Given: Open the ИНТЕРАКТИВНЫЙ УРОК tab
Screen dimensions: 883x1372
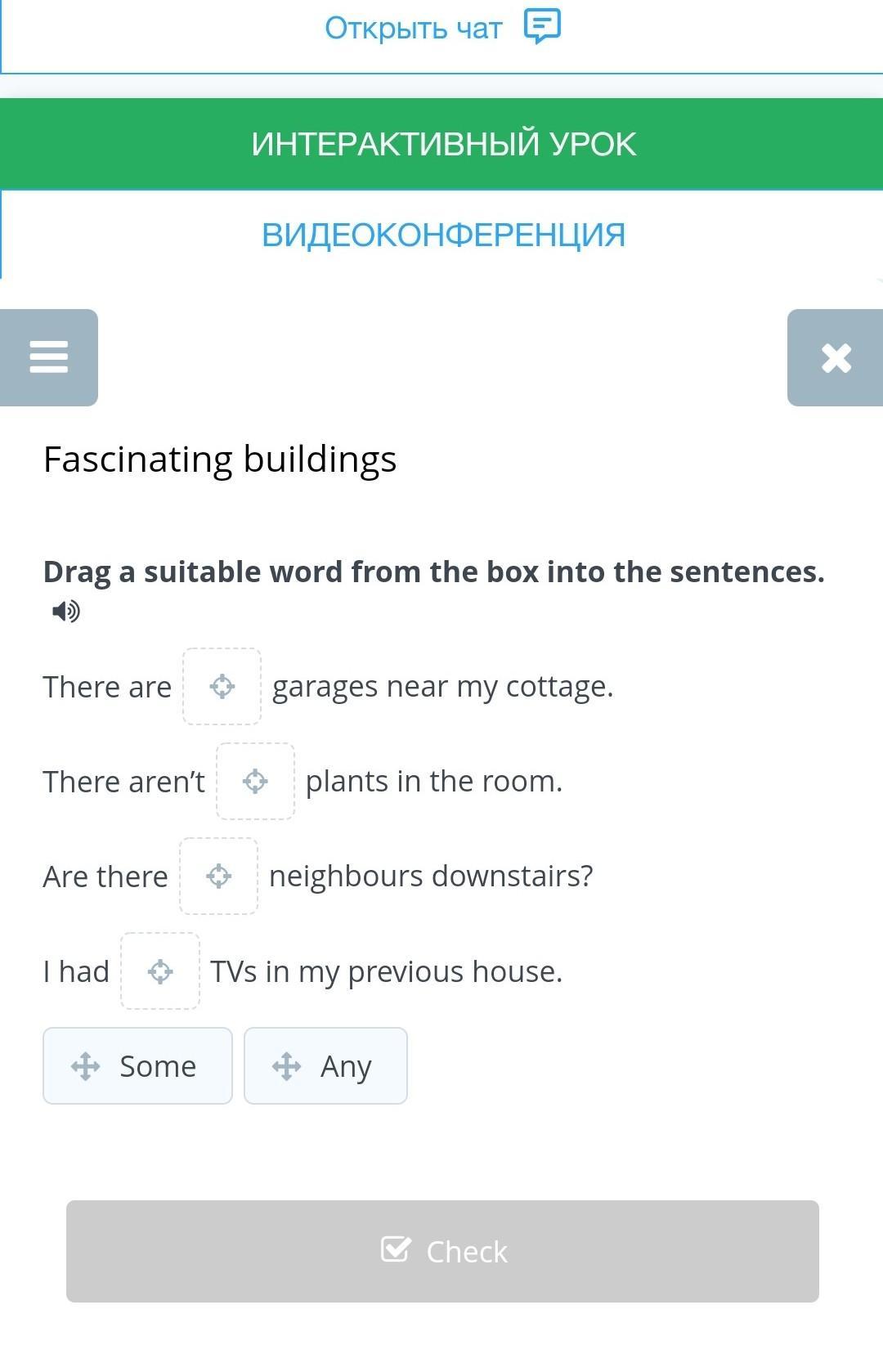Looking at the screenshot, I should (442, 144).
